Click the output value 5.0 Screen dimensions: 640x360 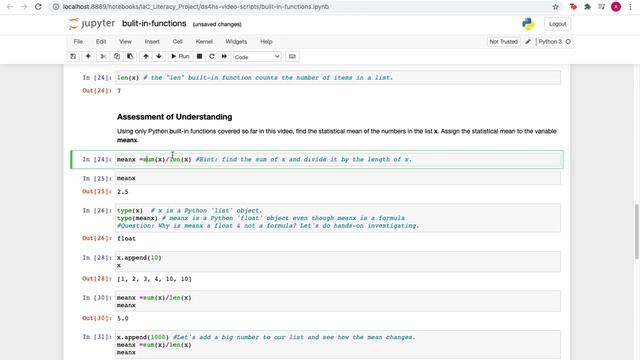tap(122, 318)
